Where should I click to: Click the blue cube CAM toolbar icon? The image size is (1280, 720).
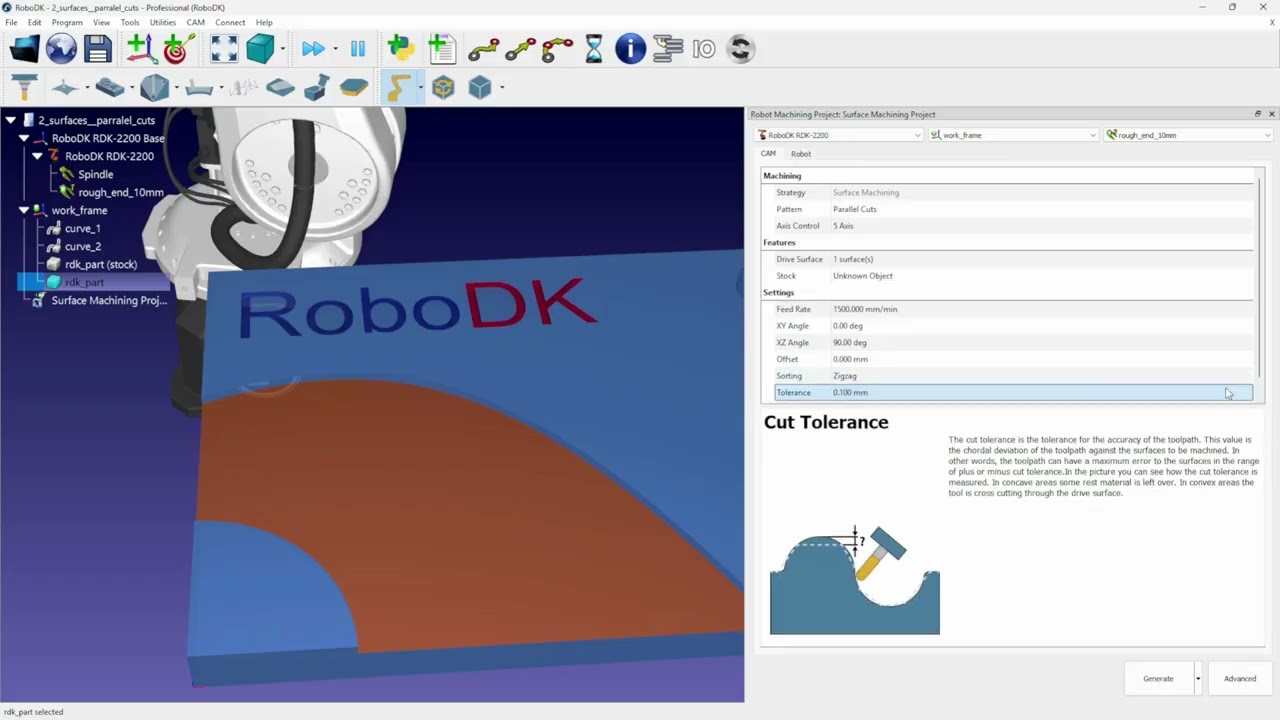(480, 87)
